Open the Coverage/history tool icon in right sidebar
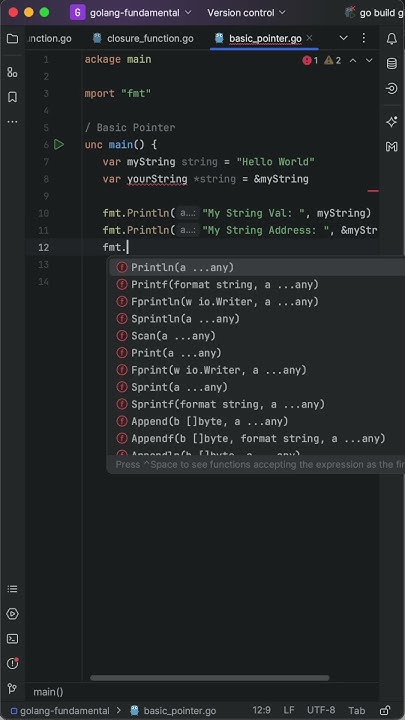This screenshot has width=405, height=720. (x=392, y=88)
